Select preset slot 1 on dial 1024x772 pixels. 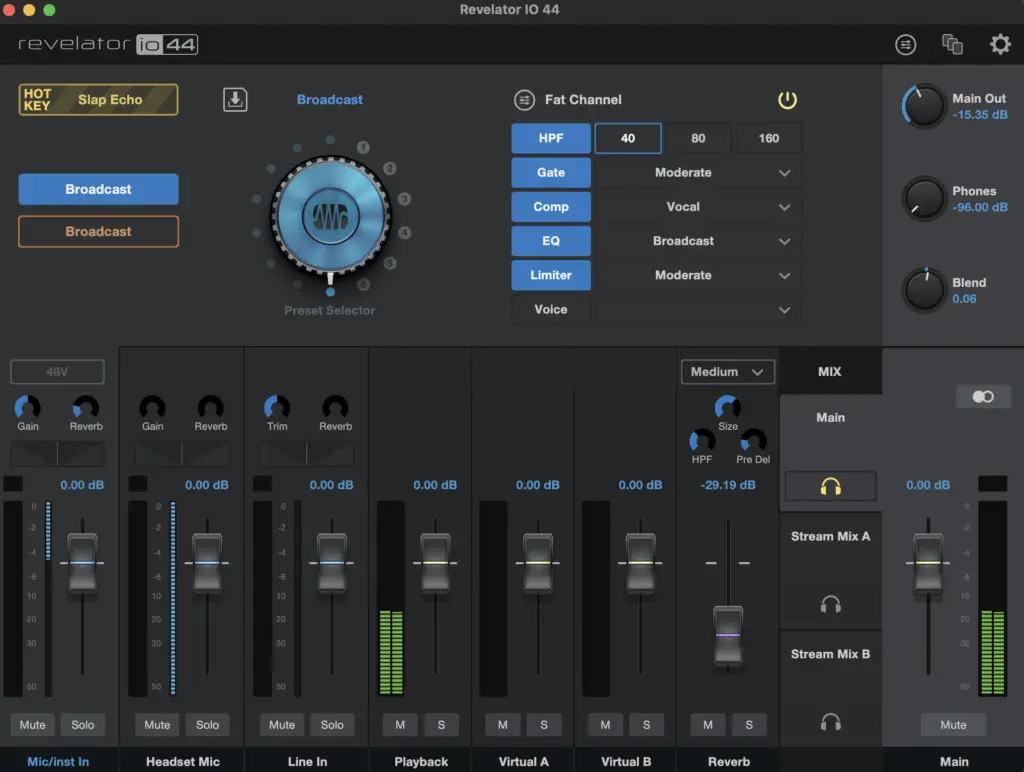pos(363,148)
